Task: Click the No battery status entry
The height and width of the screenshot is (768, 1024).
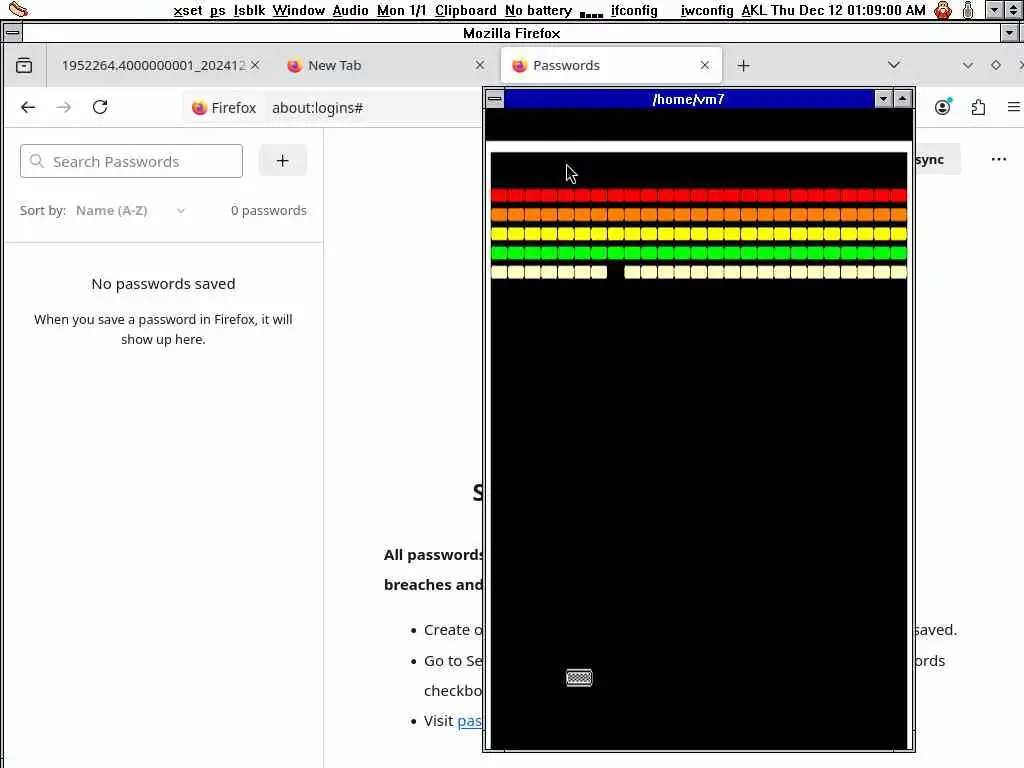Action: point(538,10)
